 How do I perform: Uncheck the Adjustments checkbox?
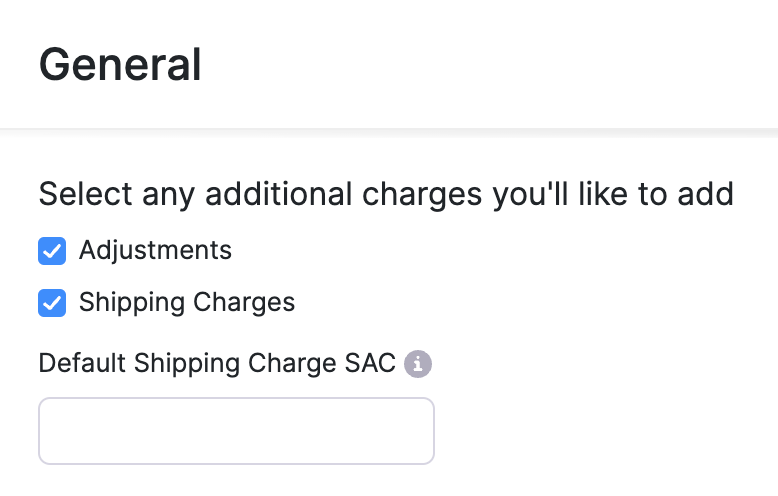(x=52, y=251)
